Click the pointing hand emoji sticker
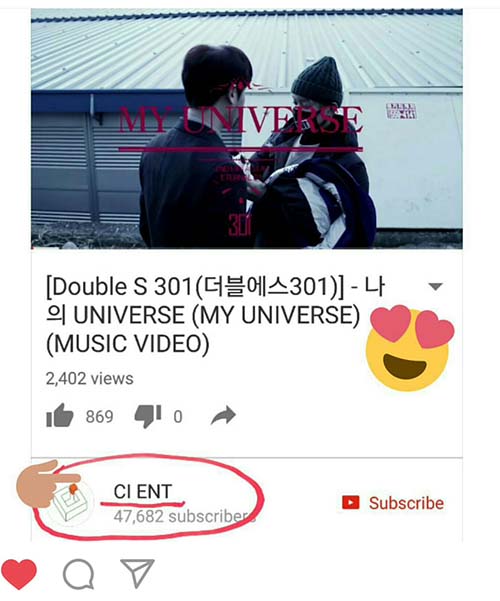500x601 pixels. pyautogui.click(x=48, y=484)
